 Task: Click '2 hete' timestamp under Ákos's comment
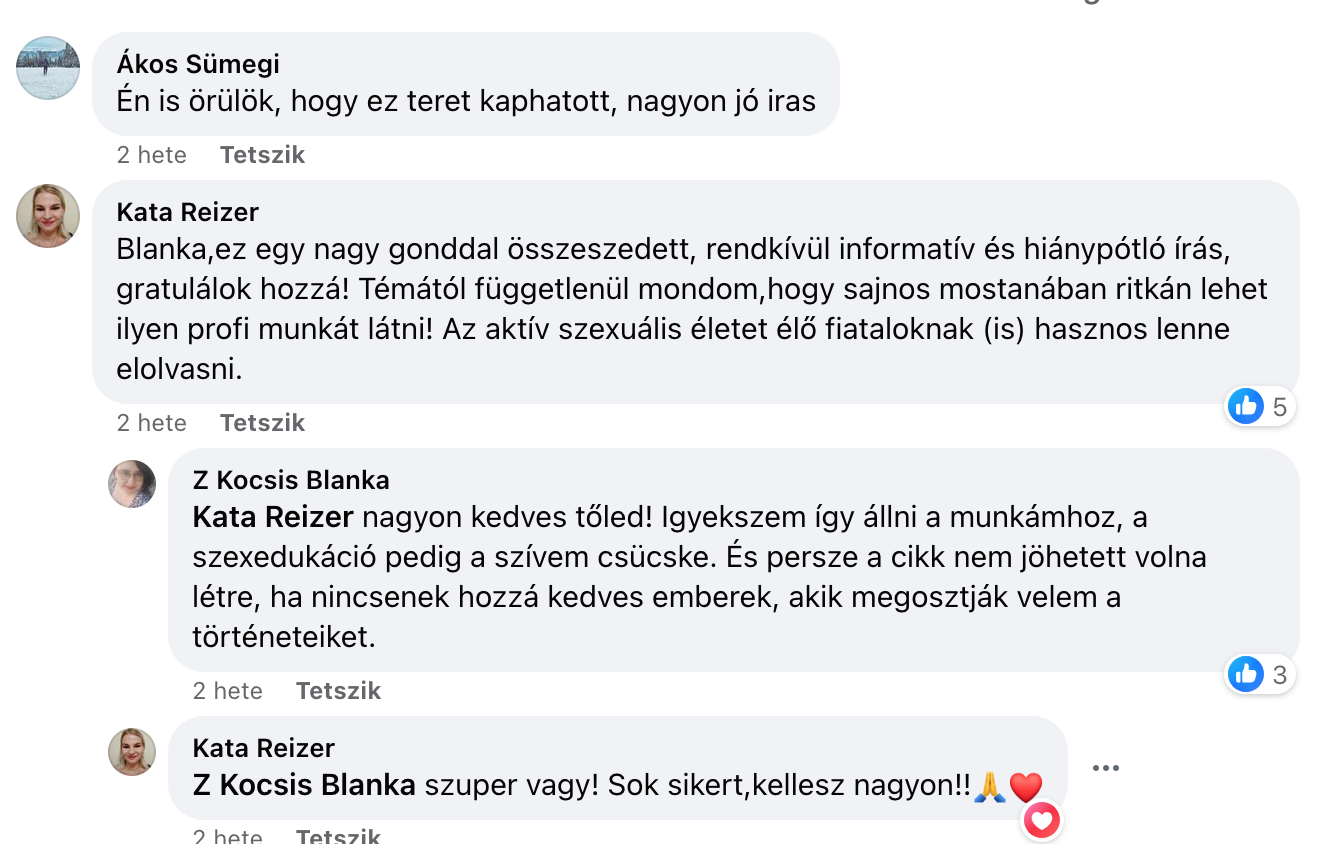point(152,155)
